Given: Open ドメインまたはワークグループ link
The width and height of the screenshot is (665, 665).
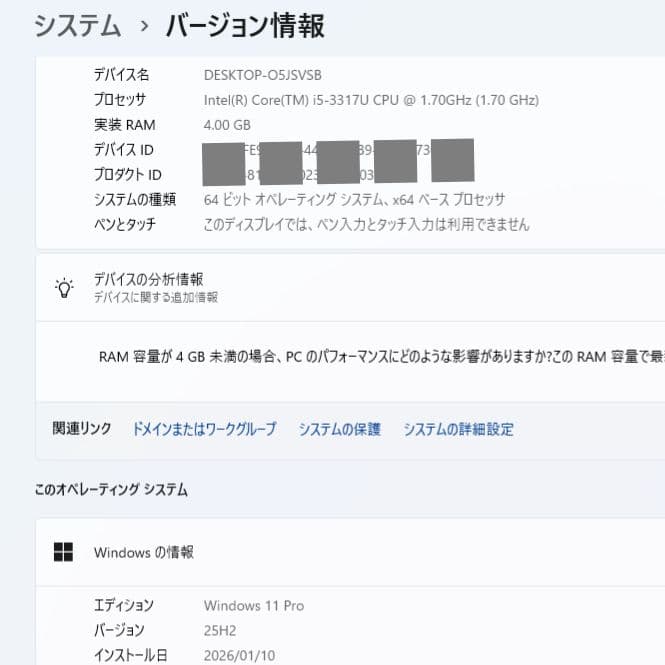Looking at the screenshot, I should [x=204, y=429].
